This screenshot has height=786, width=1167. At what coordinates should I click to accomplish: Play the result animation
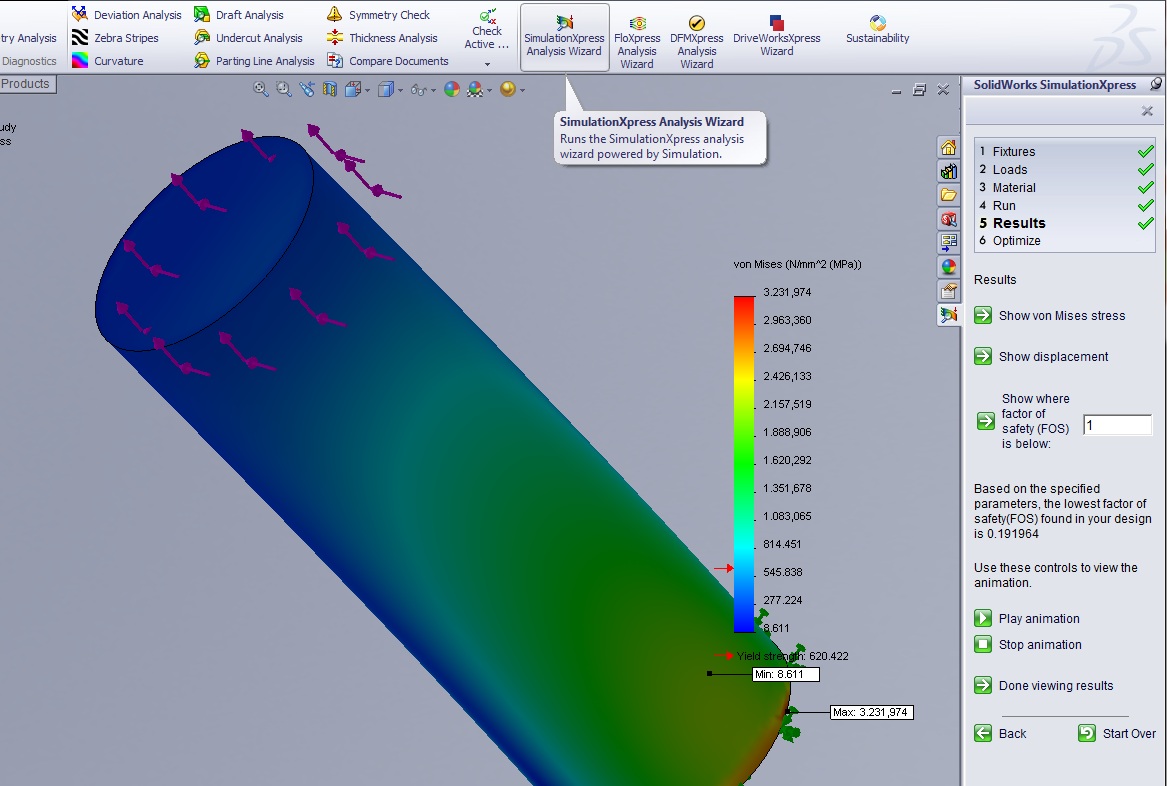pos(1027,619)
